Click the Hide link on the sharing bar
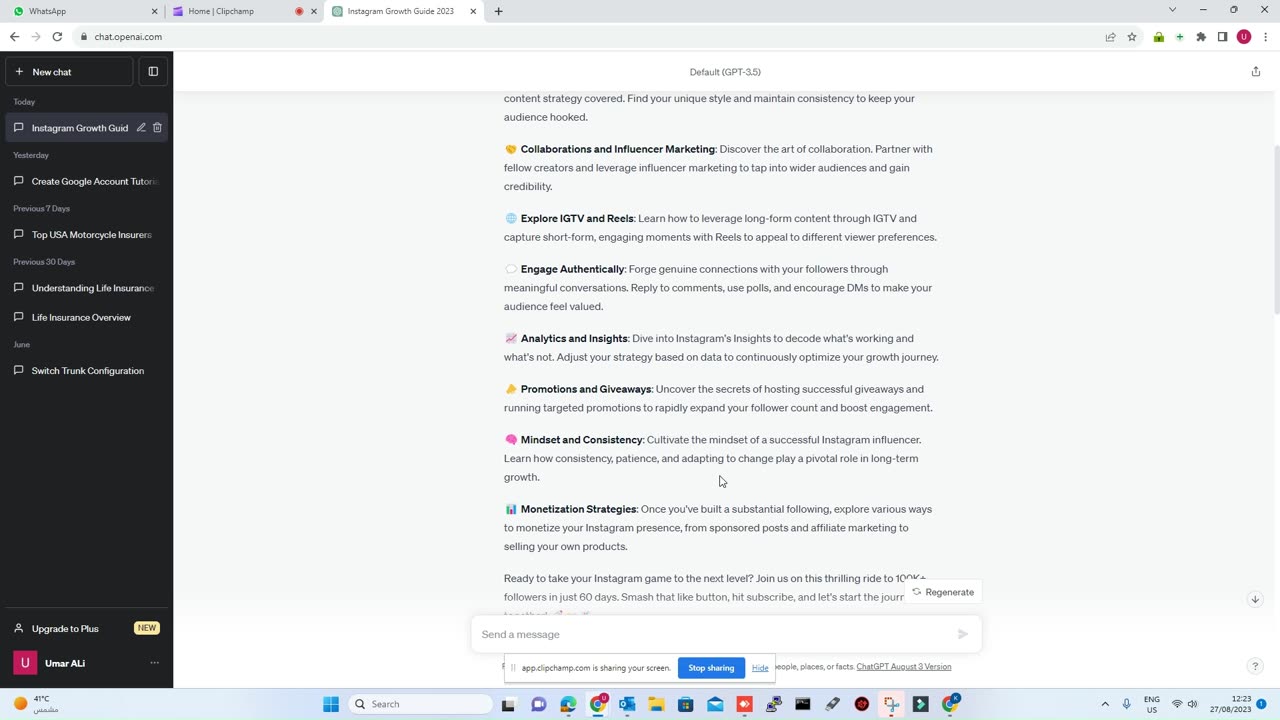 [760, 668]
